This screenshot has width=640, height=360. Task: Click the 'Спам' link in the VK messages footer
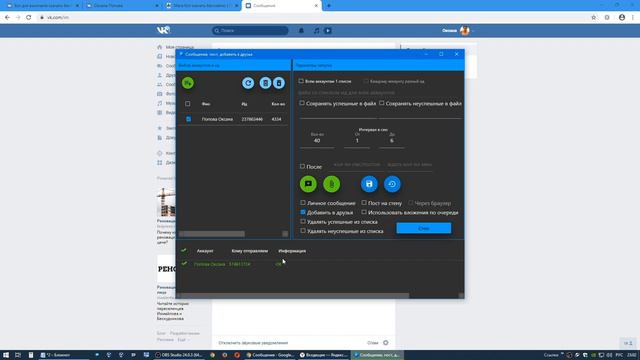tap(373, 343)
